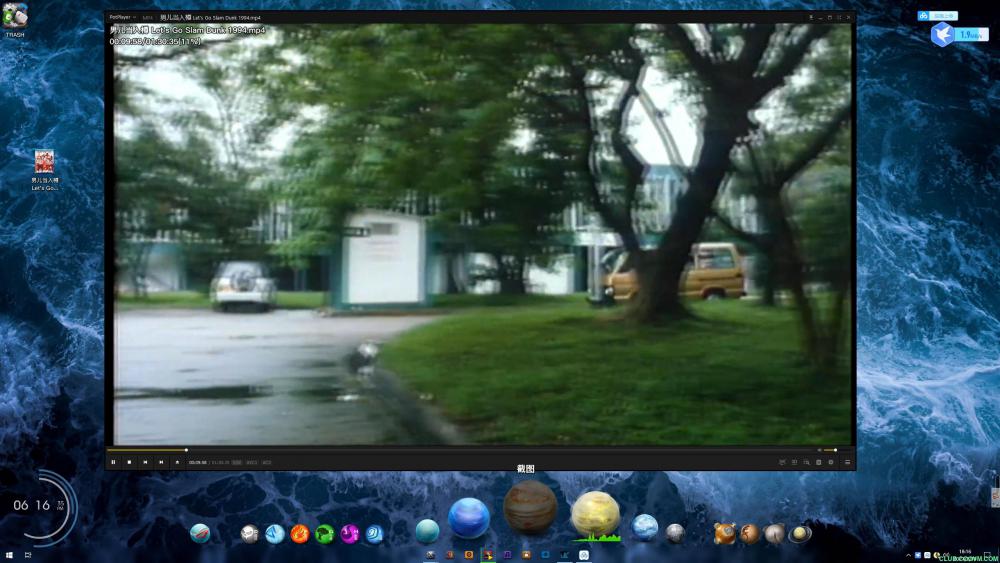This screenshot has width=1000, height=563.
Task: Click the large brown Jupiter planet
Action: 530,507
